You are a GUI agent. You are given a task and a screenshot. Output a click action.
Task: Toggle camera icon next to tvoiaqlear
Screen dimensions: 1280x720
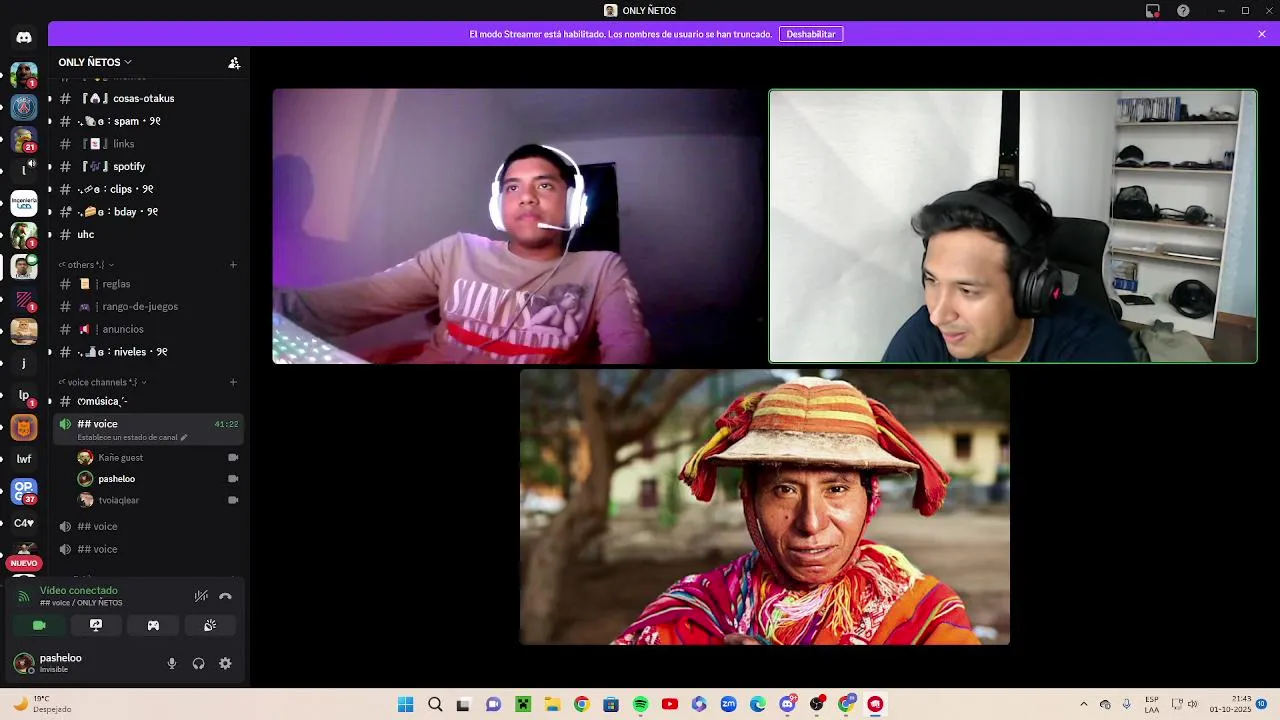pyautogui.click(x=233, y=500)
